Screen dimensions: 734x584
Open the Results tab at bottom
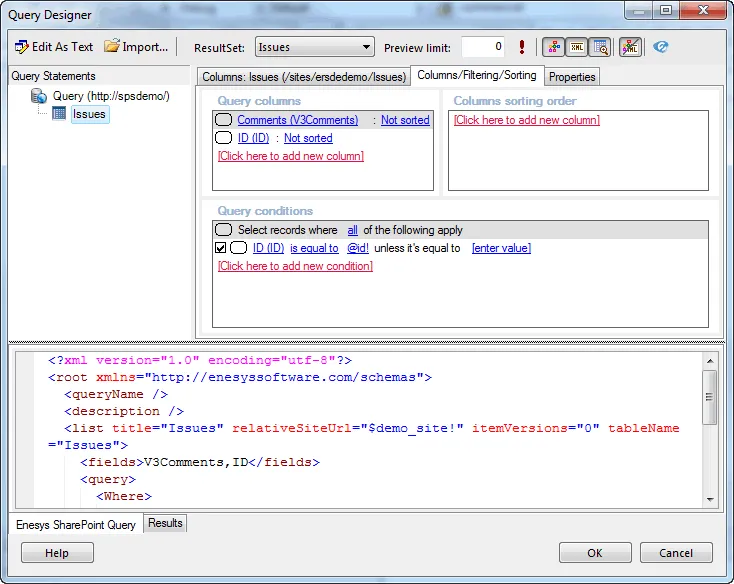tap(166, 523)
